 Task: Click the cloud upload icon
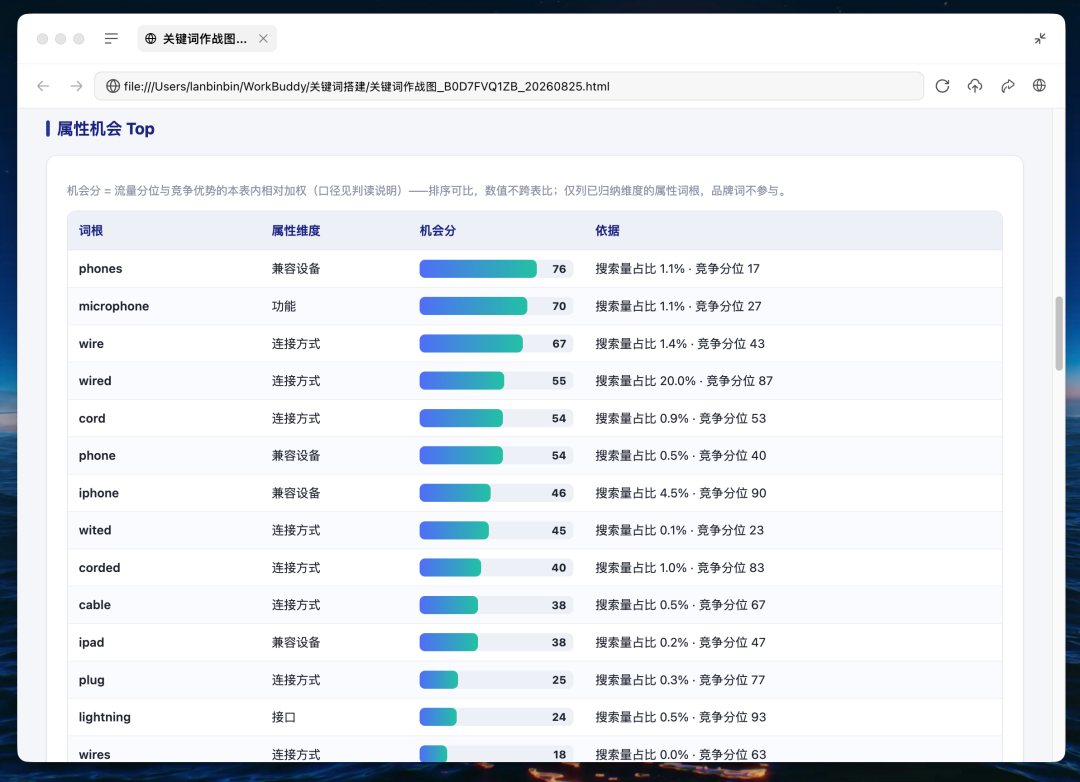(975, 86)
